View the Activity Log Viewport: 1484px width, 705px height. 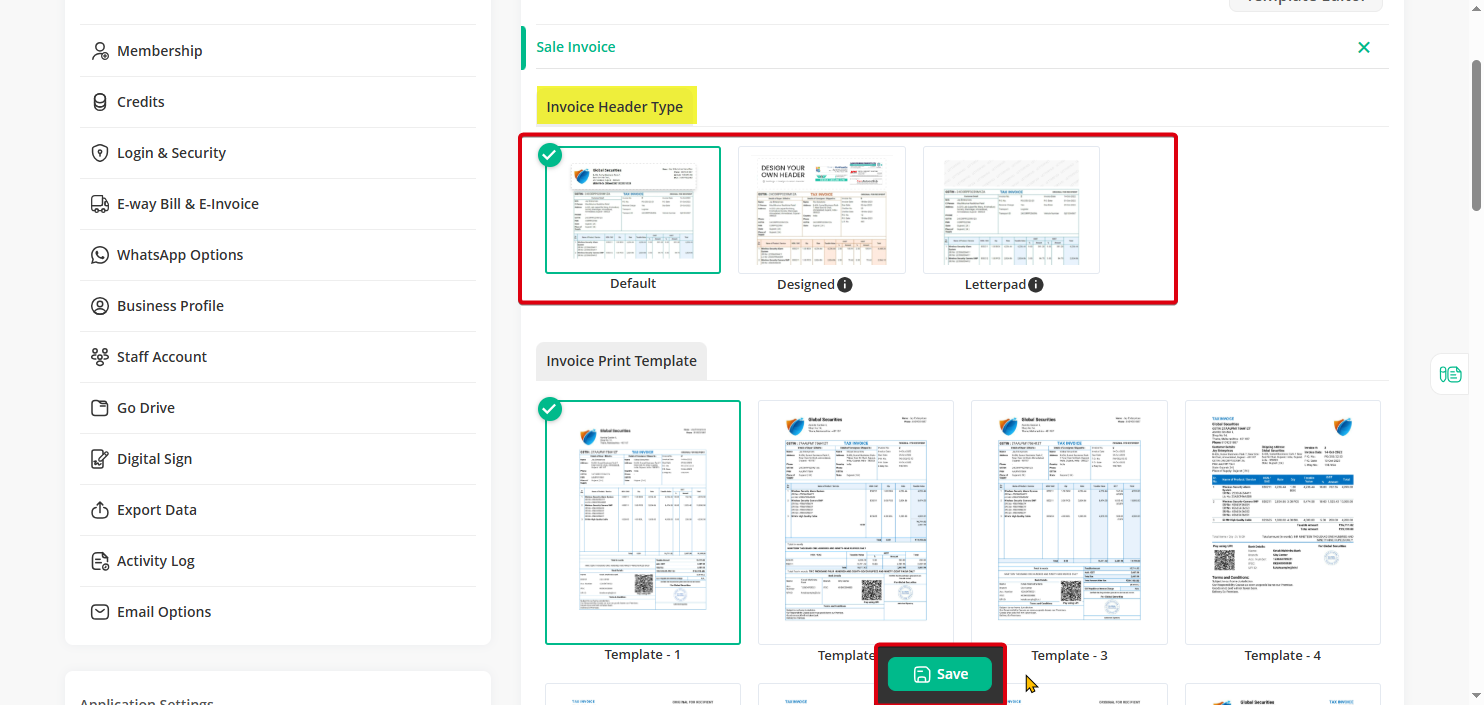point(278,561)
